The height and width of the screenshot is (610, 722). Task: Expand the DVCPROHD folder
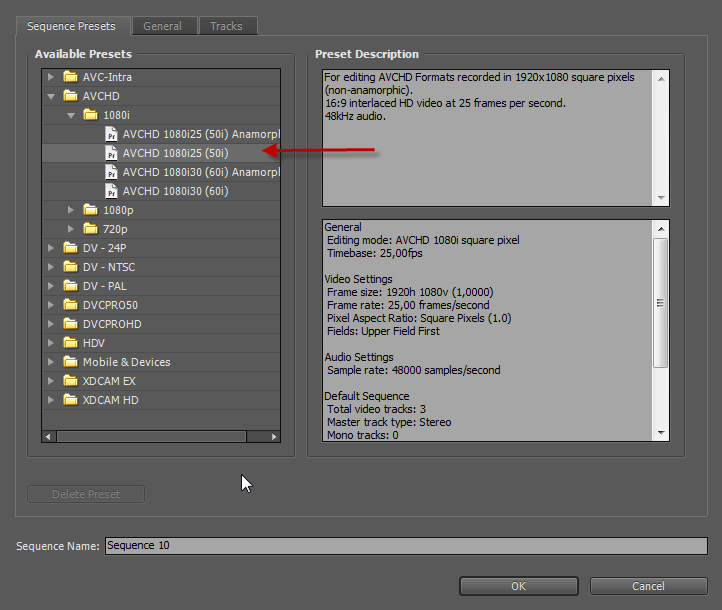point(51,324)
